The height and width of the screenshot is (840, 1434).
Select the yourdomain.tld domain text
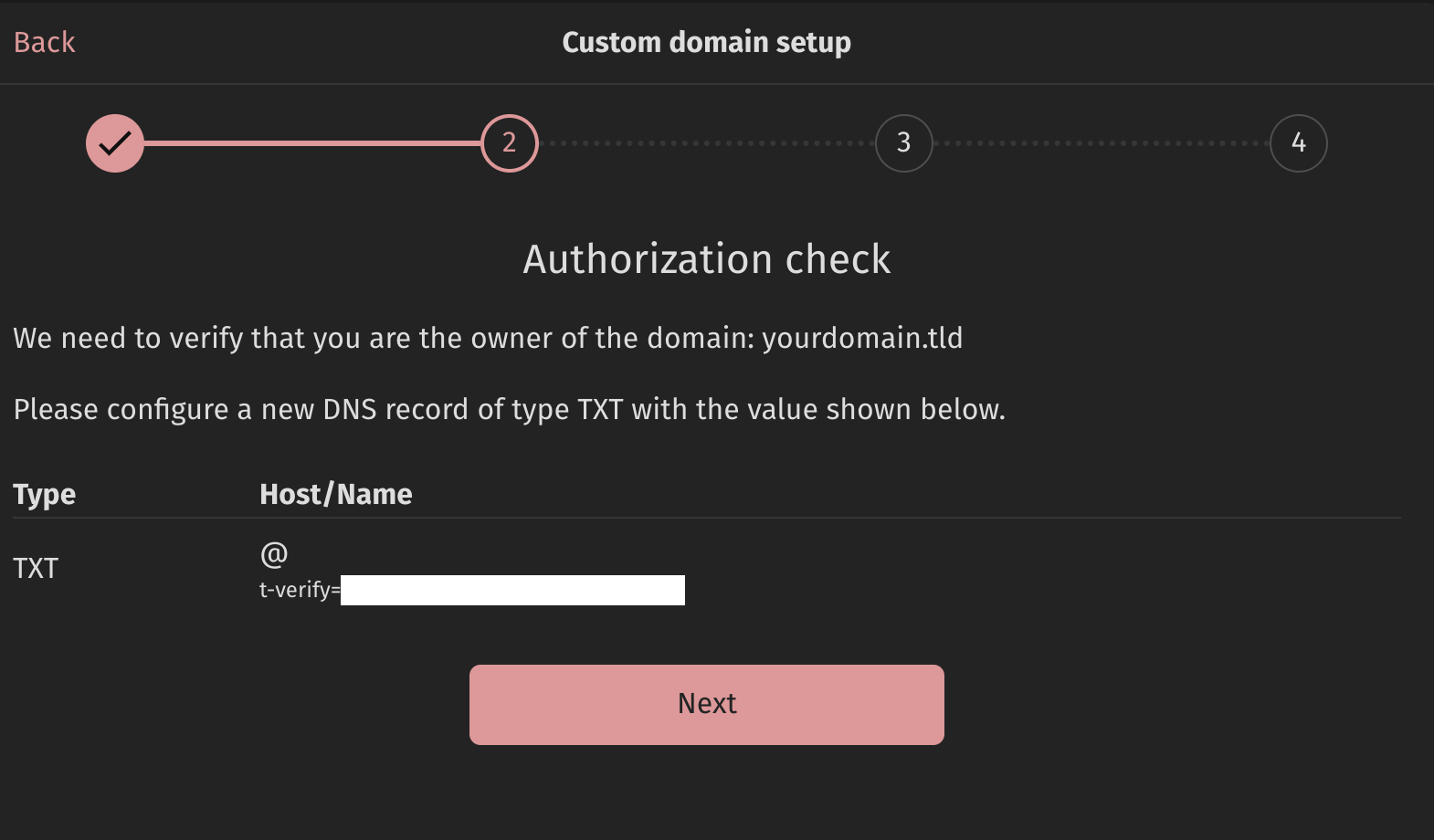(861, 338)
